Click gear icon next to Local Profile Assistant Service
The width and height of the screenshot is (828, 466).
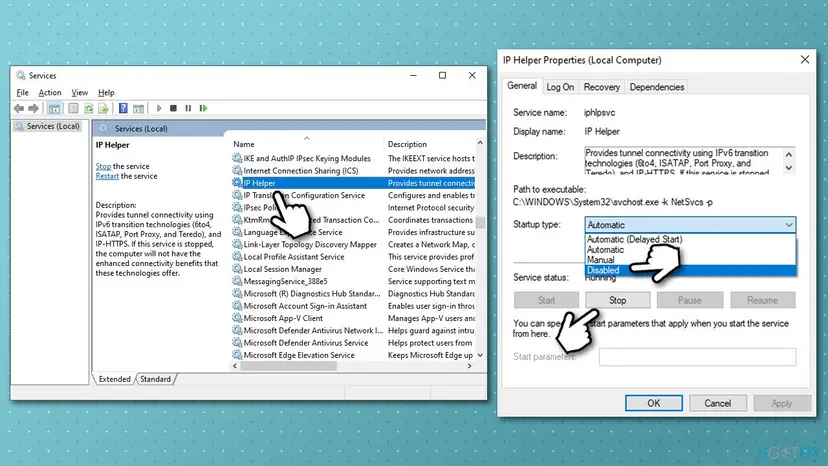[x=237, y=257]
